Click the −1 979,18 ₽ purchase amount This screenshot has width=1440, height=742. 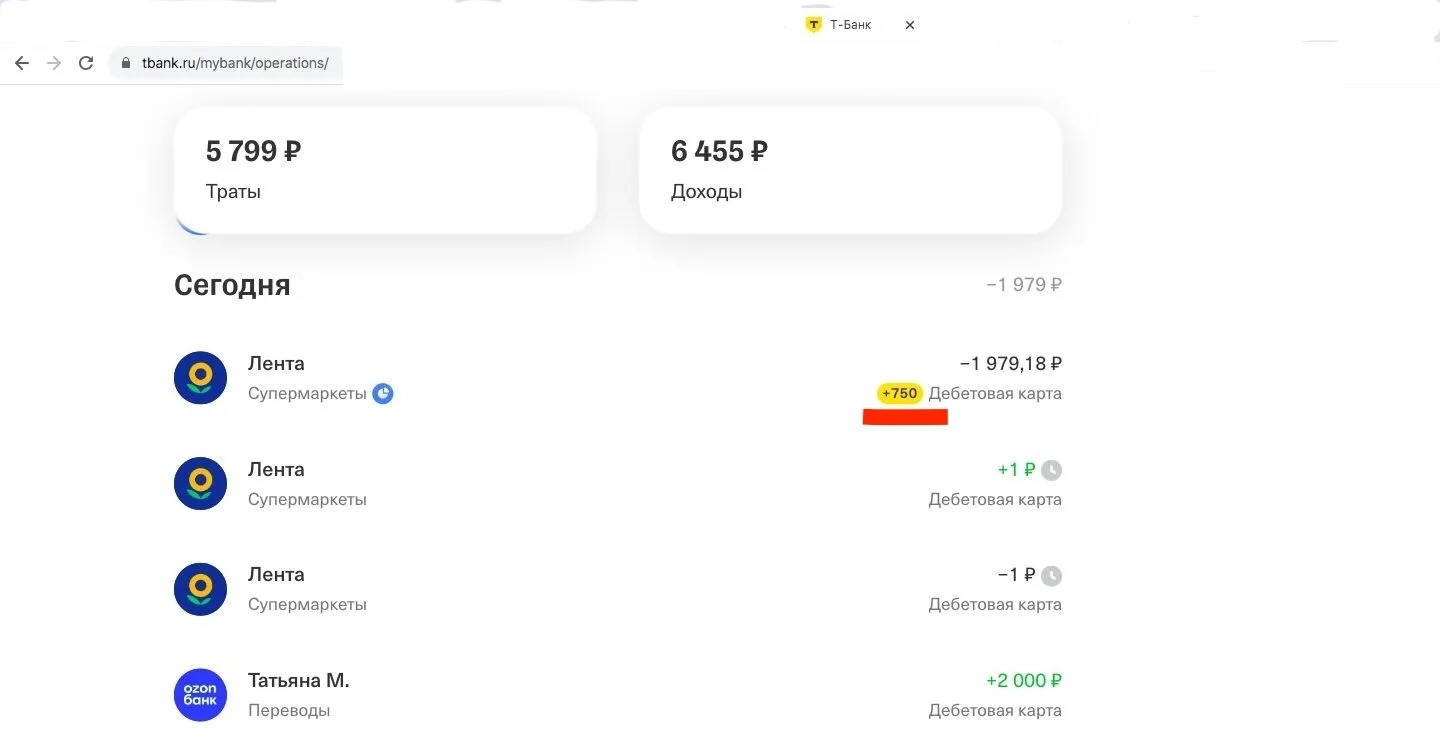coord(1010,364)
